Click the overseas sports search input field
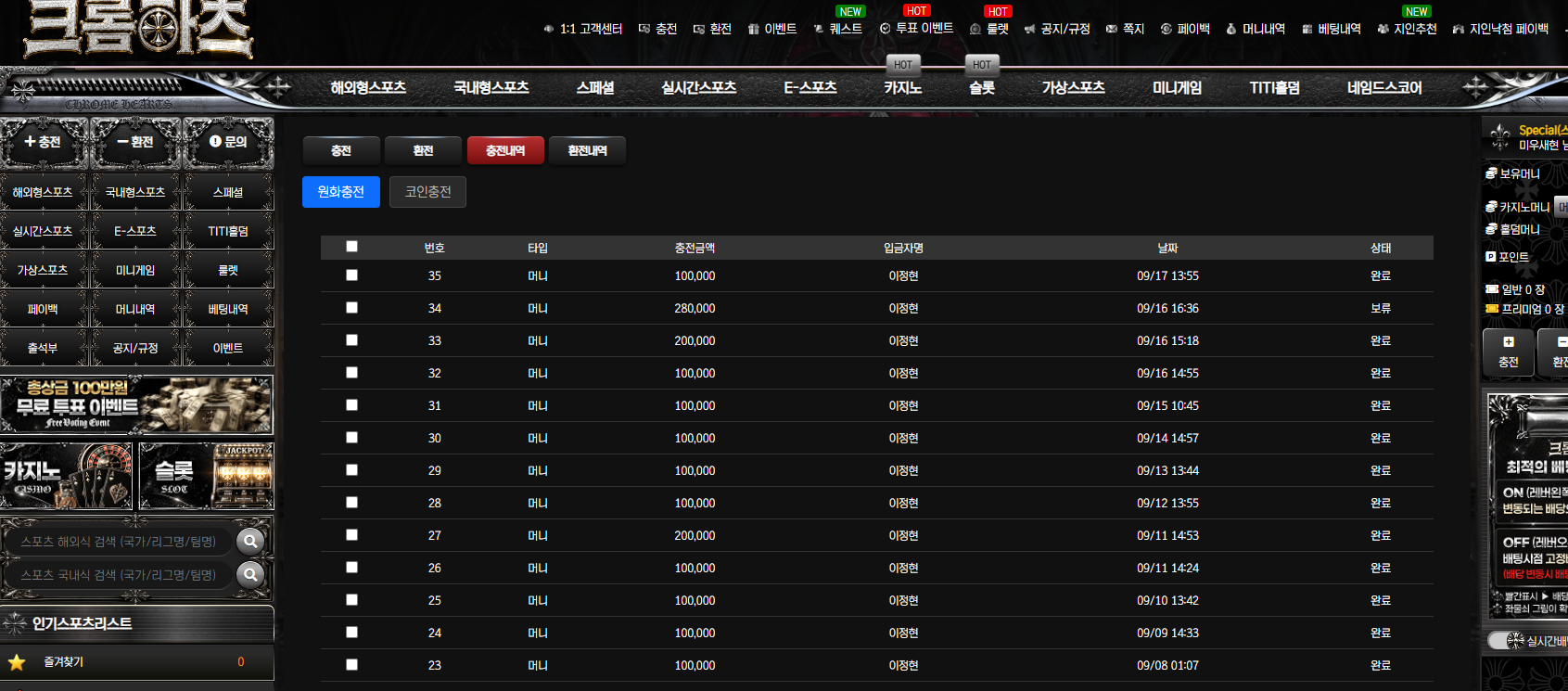 [119, 542]
